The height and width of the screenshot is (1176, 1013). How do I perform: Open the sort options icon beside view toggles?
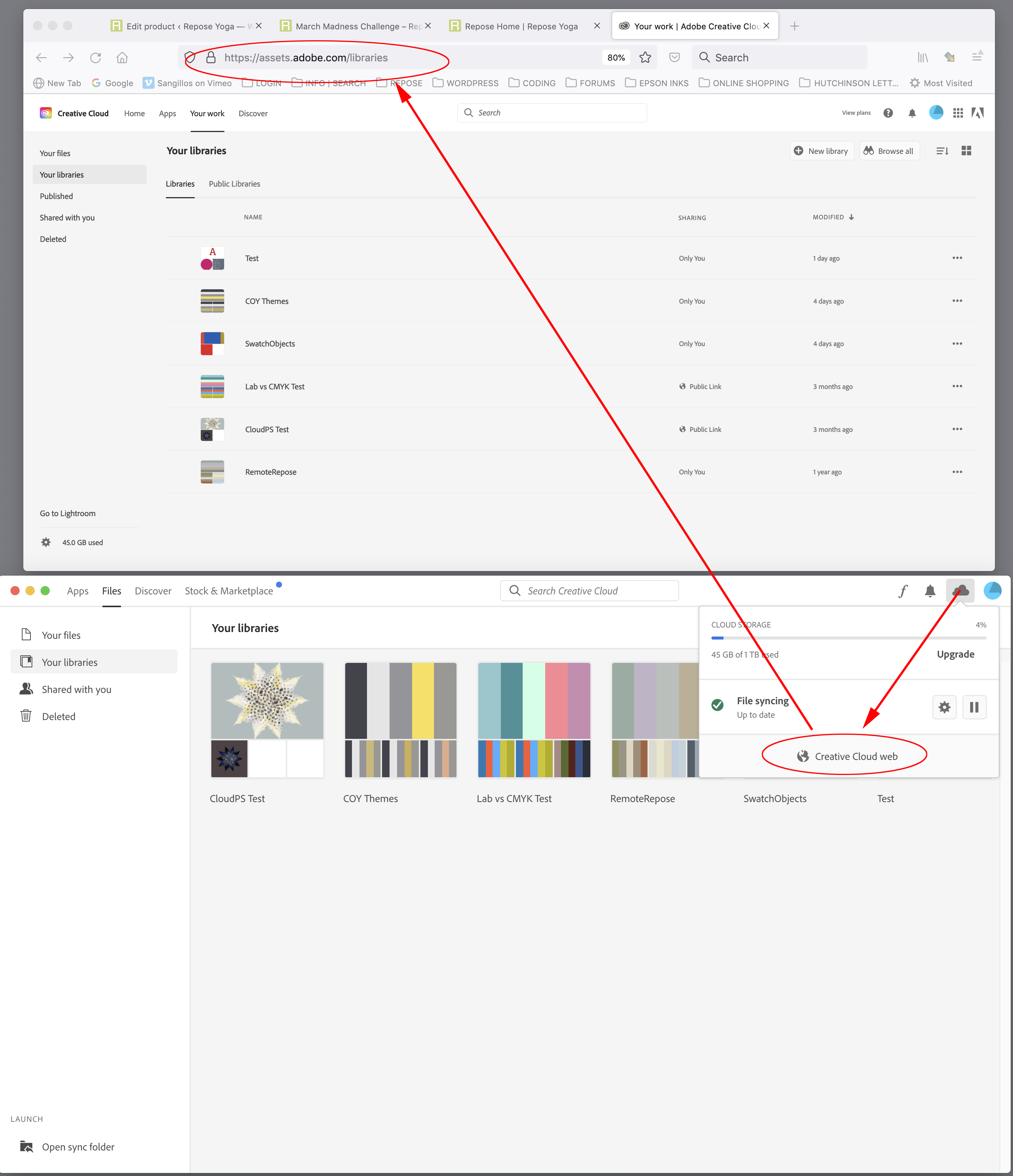coord(942,150)
